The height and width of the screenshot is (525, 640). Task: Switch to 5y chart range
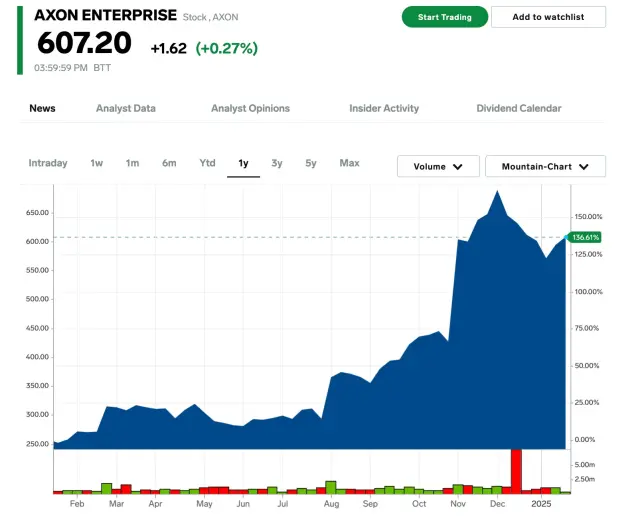tap(311, 163)
